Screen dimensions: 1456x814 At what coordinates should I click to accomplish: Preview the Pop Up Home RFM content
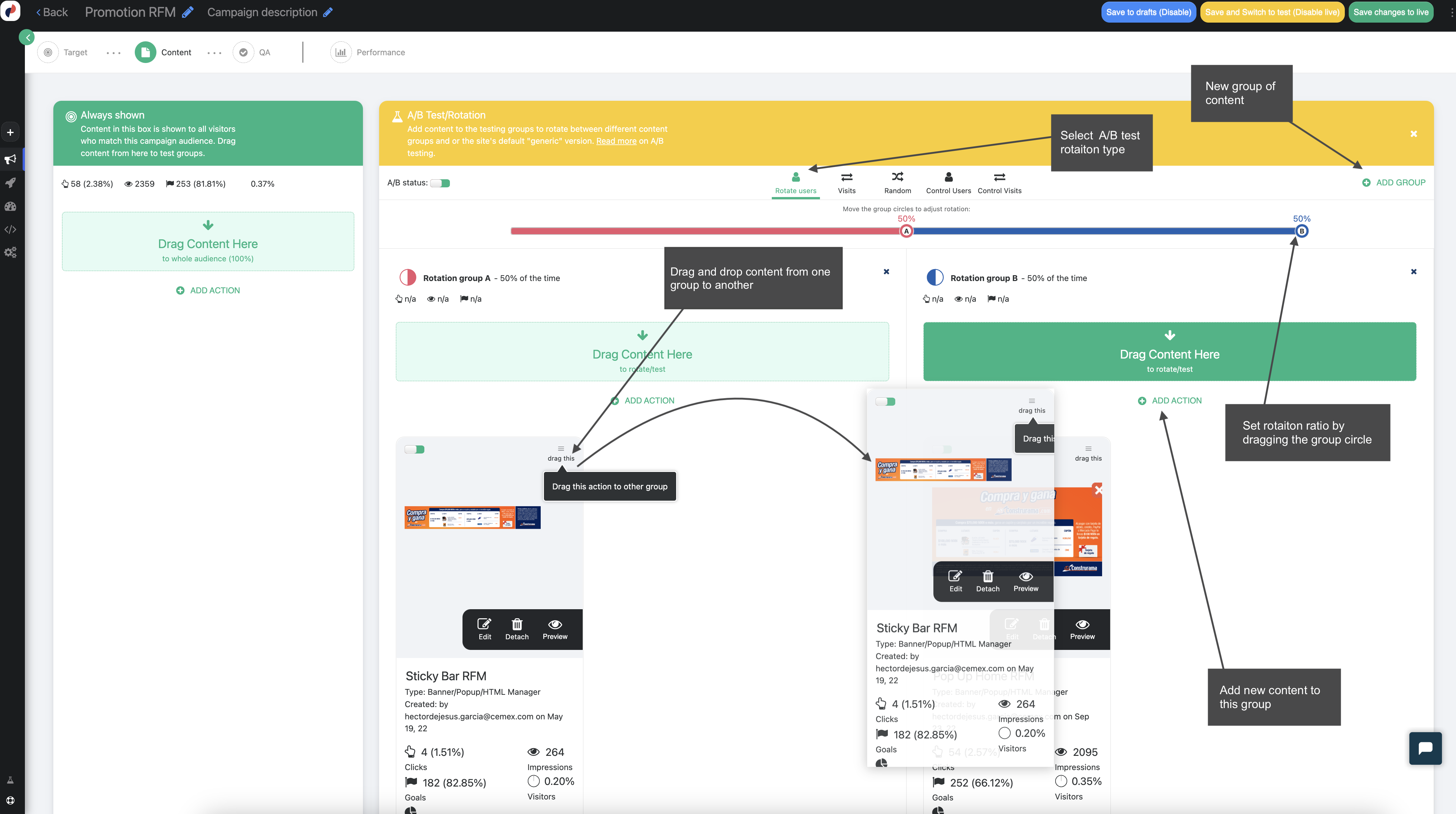coord(1082,629)
